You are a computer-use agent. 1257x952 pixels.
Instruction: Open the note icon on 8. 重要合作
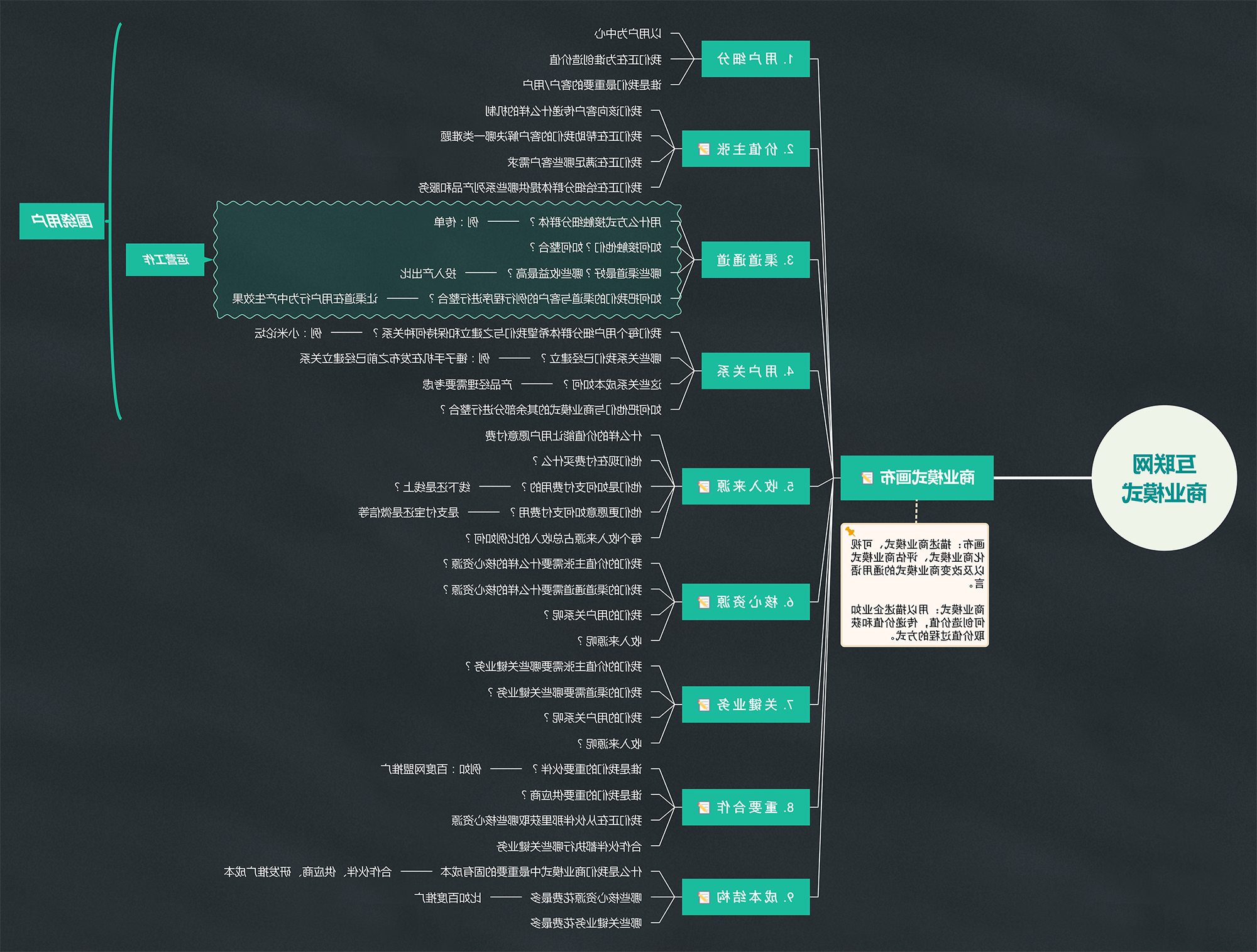click(x=704, y=807)
